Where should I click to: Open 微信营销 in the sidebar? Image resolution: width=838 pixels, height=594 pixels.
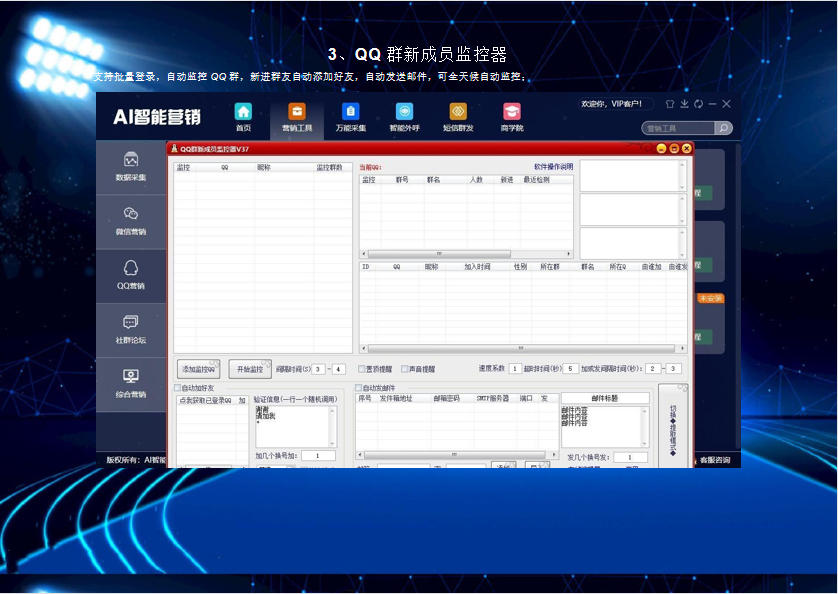click(x=131, y=221)
